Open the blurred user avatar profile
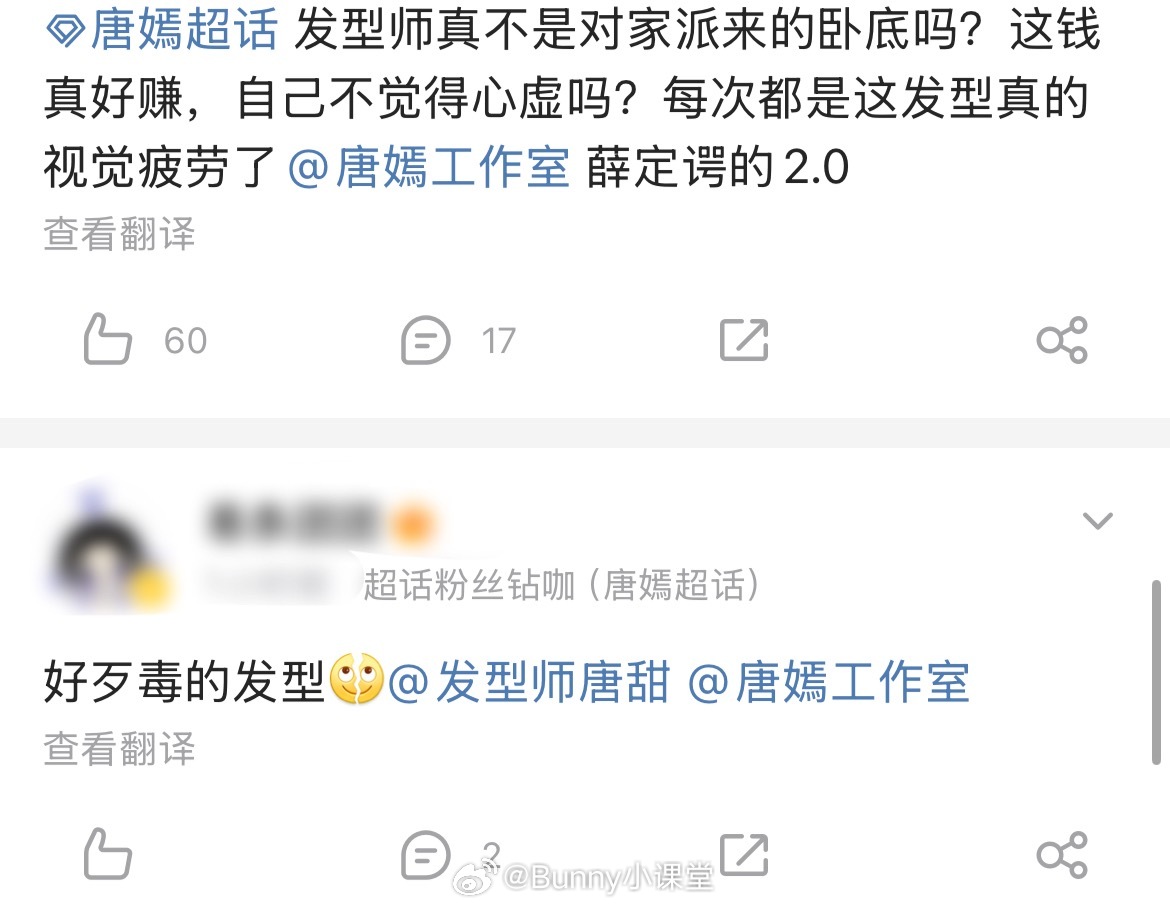The height and width of the screenshot is (908, 1170). click(x=108, y=551)
